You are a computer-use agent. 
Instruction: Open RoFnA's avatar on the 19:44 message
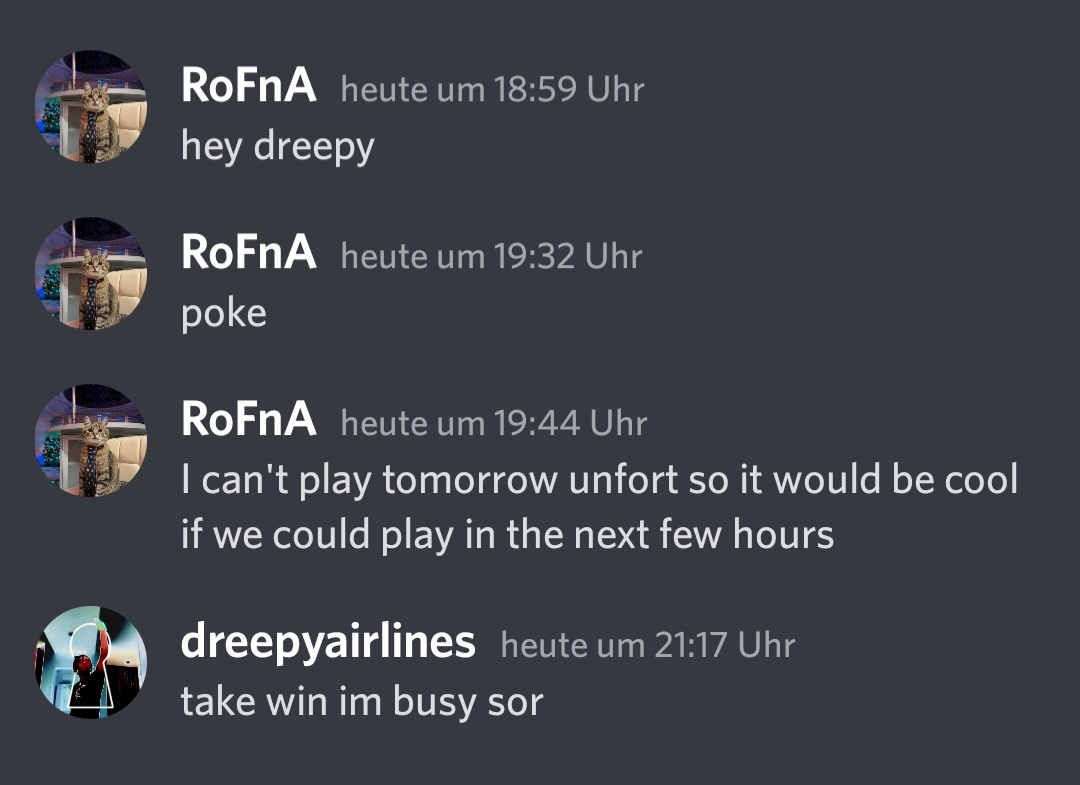click(x=91, y=441)
